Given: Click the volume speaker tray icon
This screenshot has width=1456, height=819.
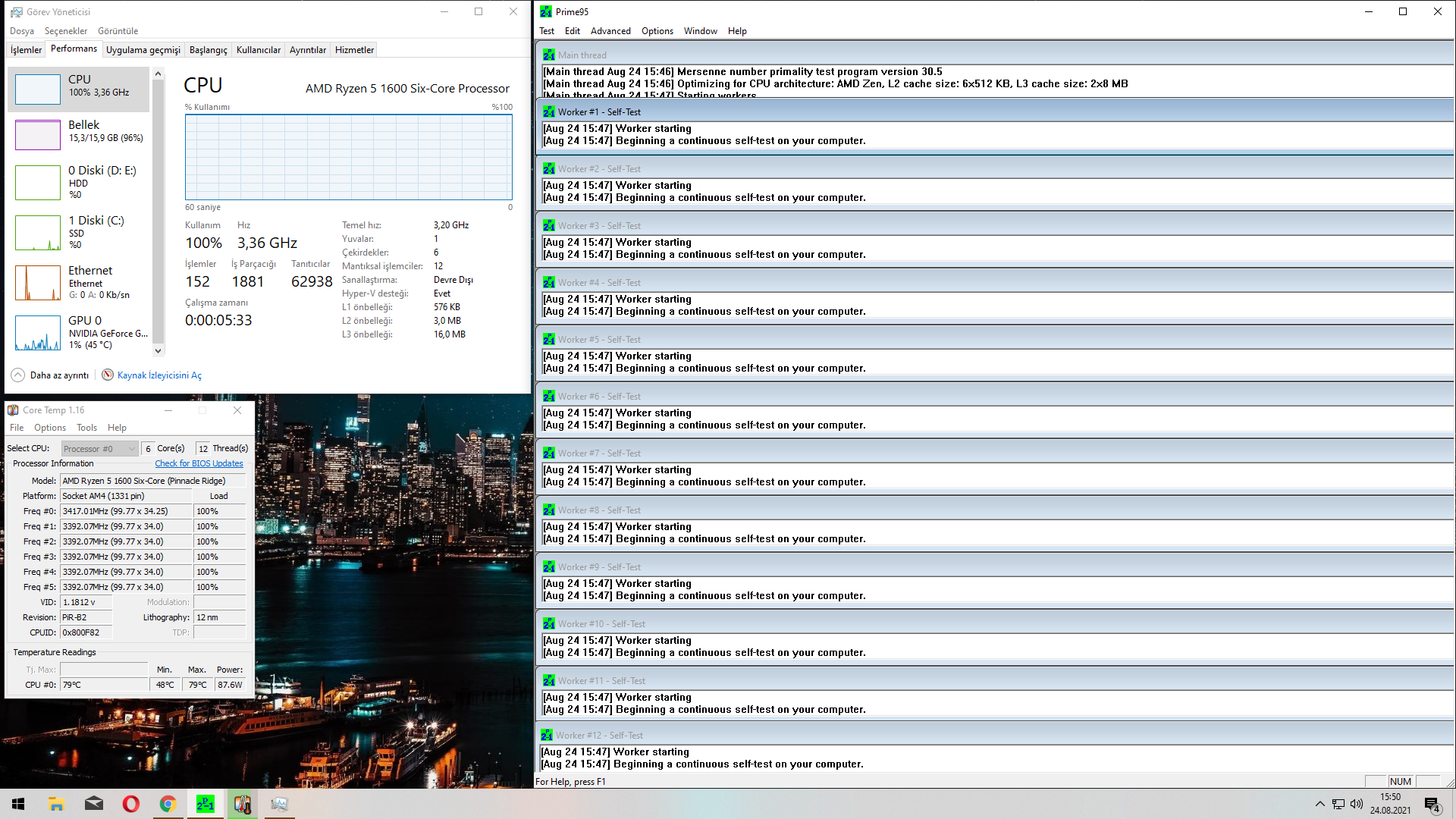Looking at the screenshot, I should [x=1356, y=804].
